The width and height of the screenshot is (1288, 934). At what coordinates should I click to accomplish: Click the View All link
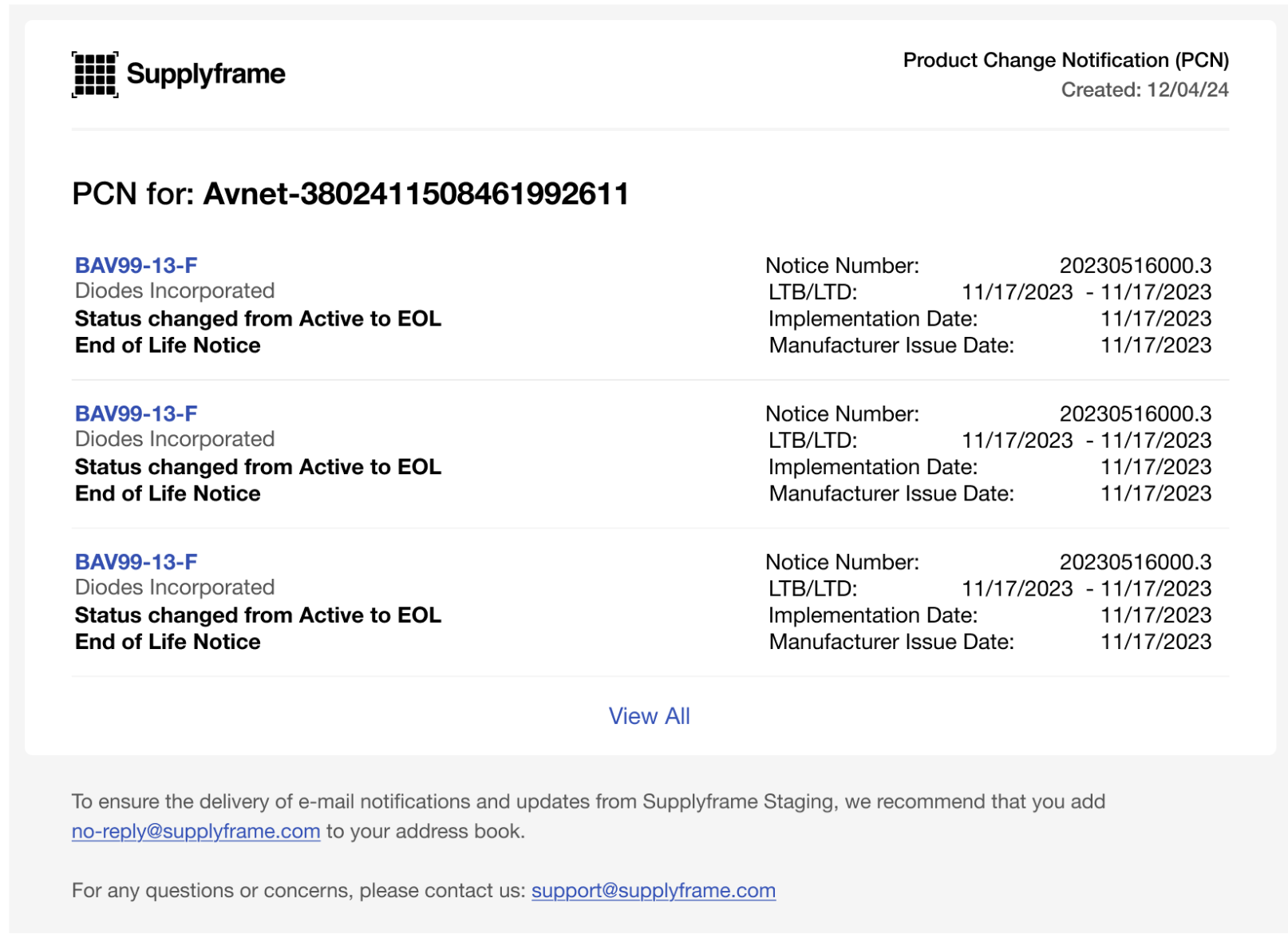649,716
